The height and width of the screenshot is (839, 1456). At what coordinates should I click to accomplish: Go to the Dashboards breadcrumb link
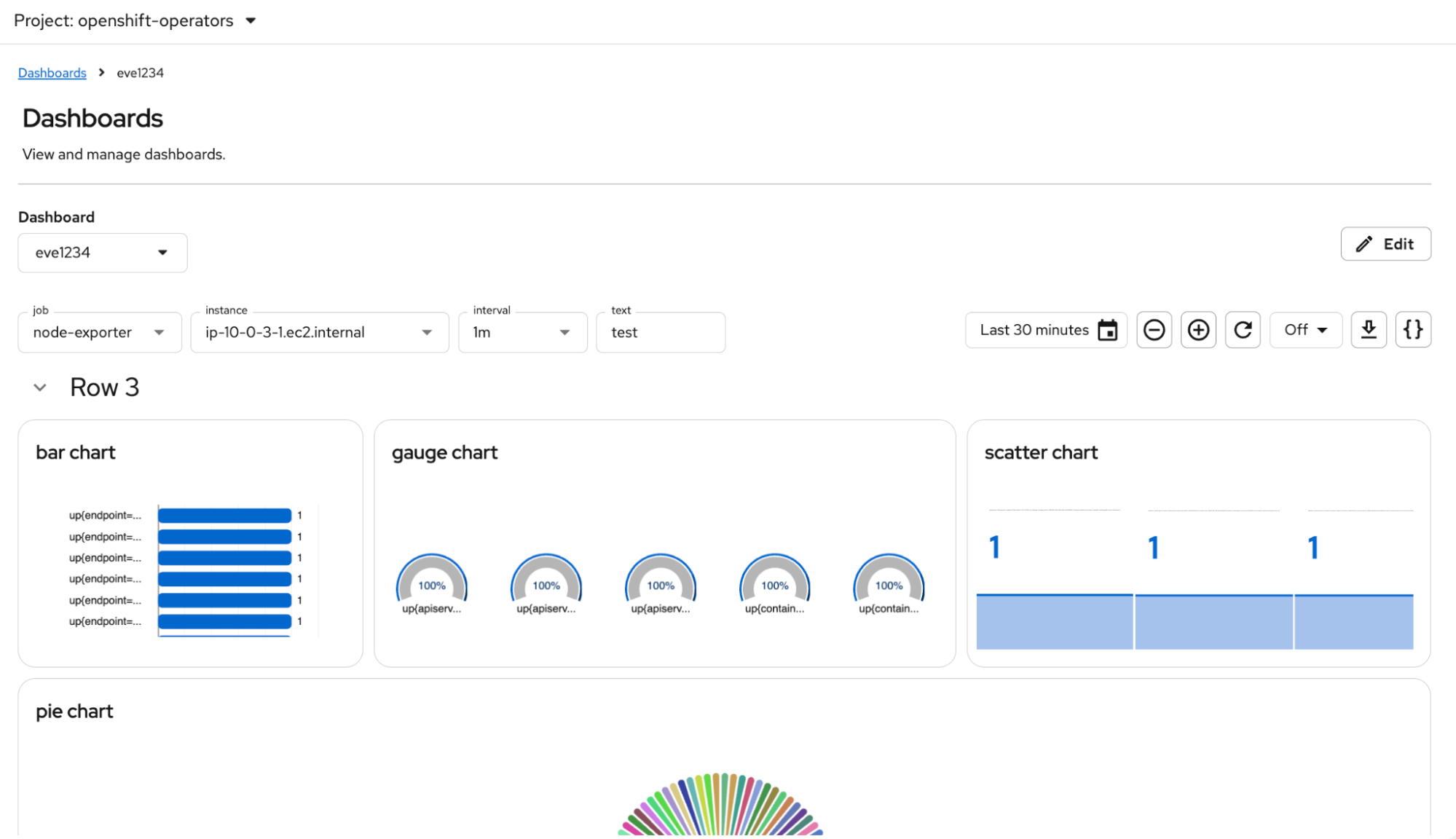[52, 73]
